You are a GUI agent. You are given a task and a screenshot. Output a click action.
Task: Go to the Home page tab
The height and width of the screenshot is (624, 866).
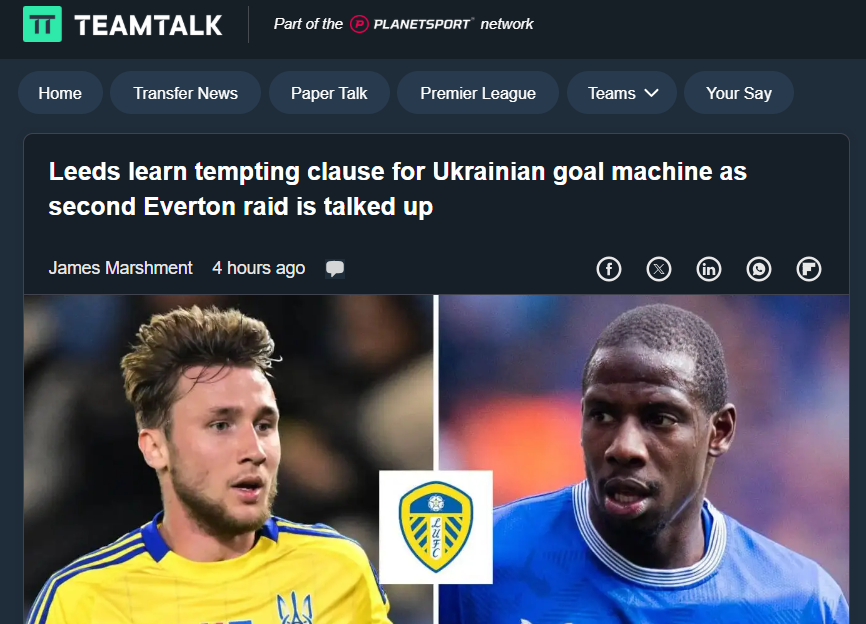(60, 93)
